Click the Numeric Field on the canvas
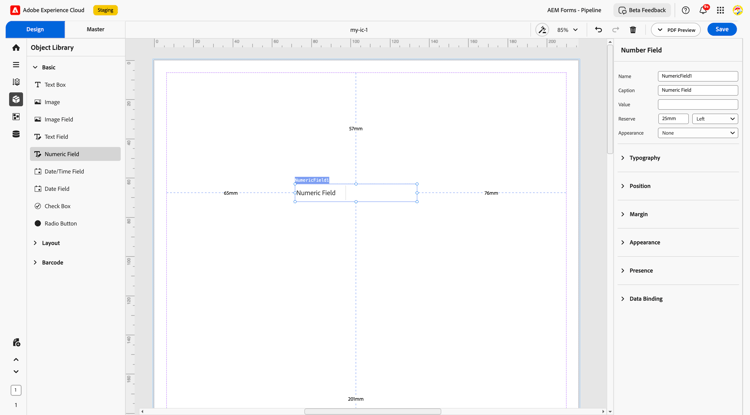750x415 pixels. point(356,193)
